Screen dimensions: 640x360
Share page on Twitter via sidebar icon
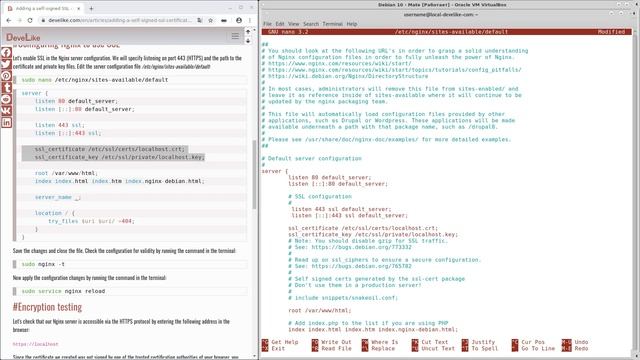pyautogui.click(x=6, y=64)
